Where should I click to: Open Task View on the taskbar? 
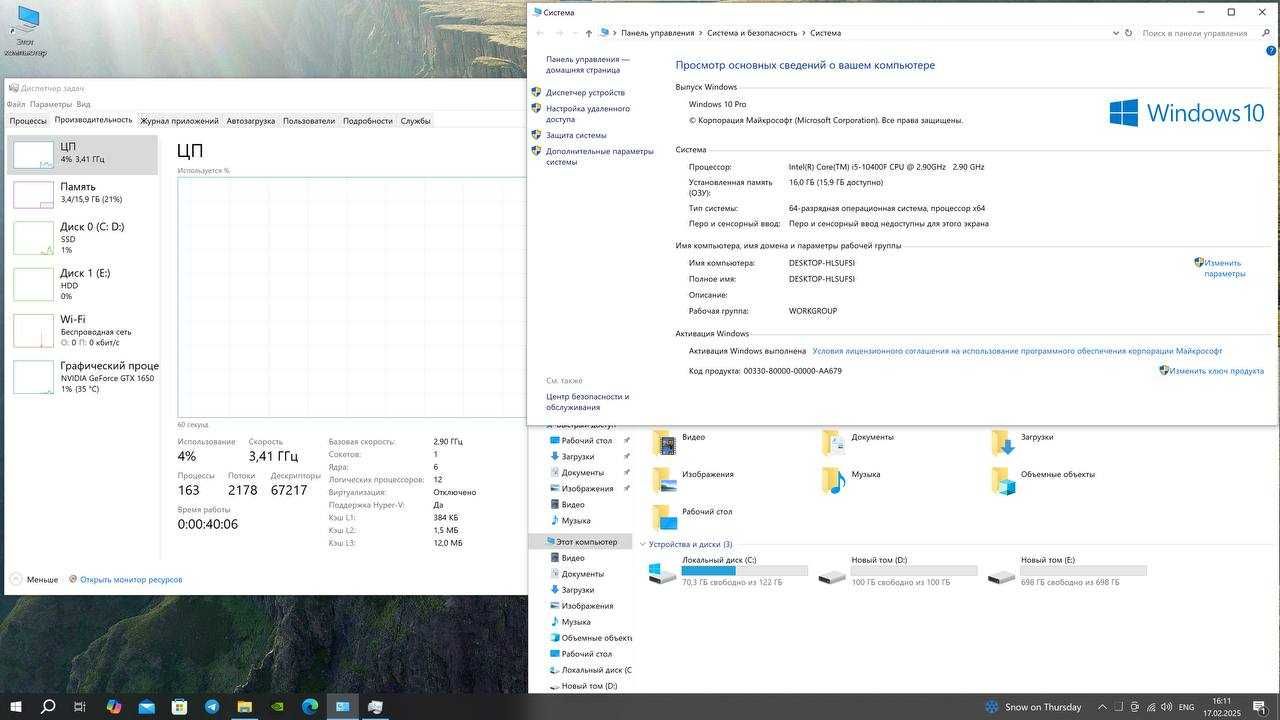pyautogui.click(x=80, y=706)
